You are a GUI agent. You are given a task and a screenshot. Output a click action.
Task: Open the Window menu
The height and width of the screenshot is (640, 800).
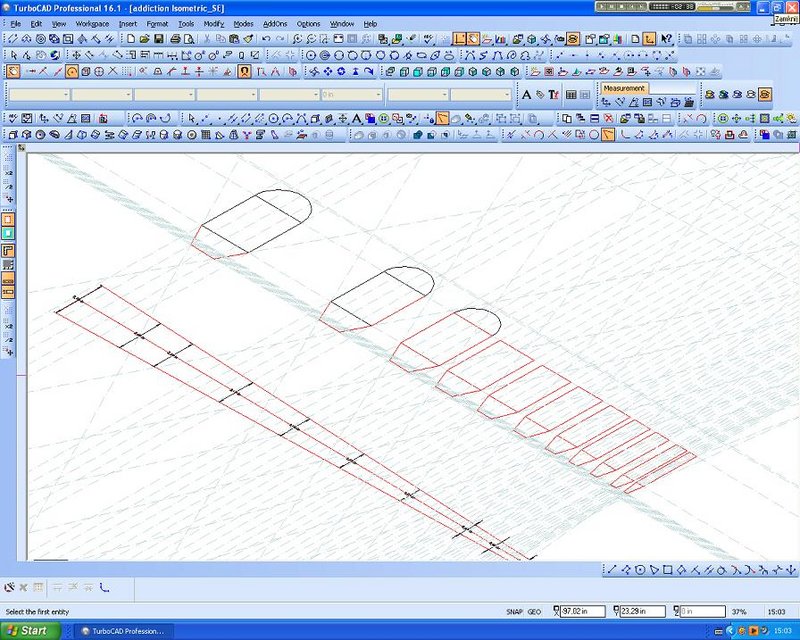coord(341,23)
